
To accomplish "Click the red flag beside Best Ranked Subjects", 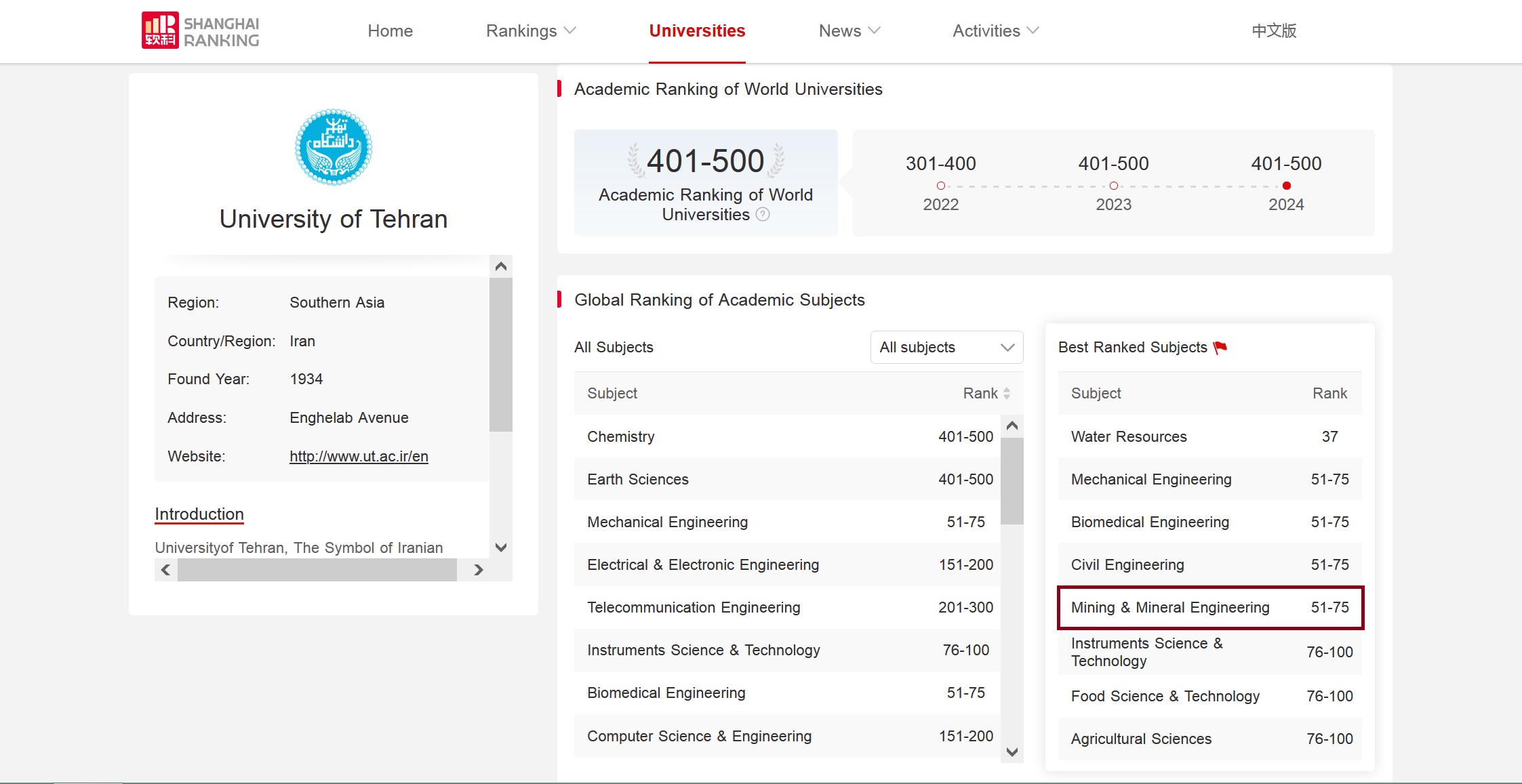I will (1220, 348).
